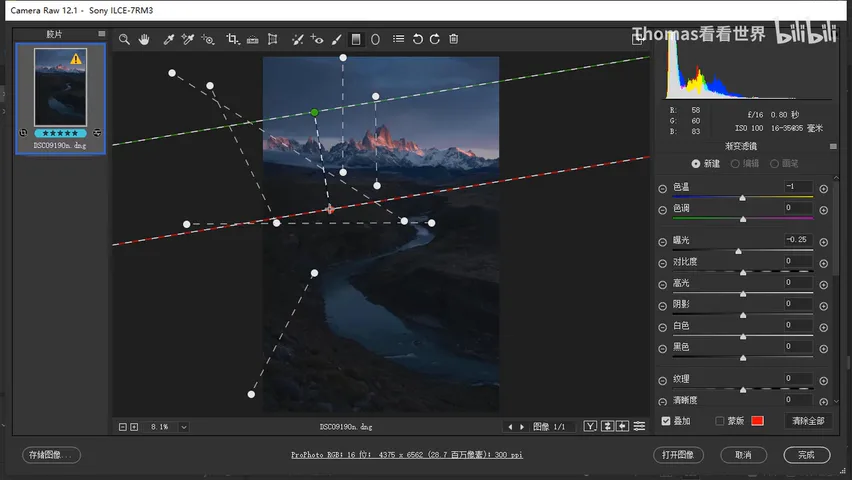Click the 色温 temperature slider handle

tap(742, 198)
